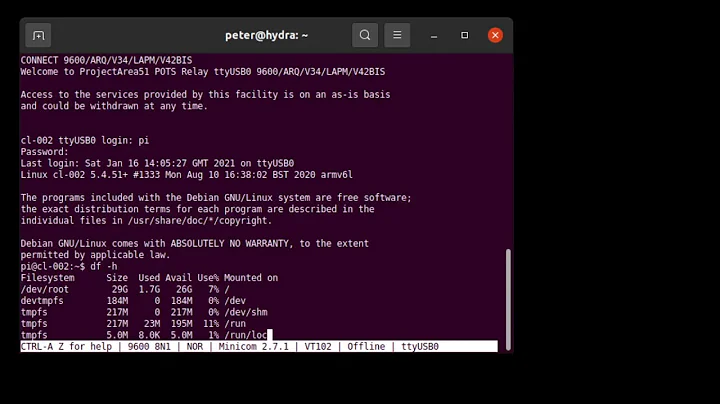Click the 'Access to the services' line
This screenshot has height=404, width=720.
[x=205, y=95]
